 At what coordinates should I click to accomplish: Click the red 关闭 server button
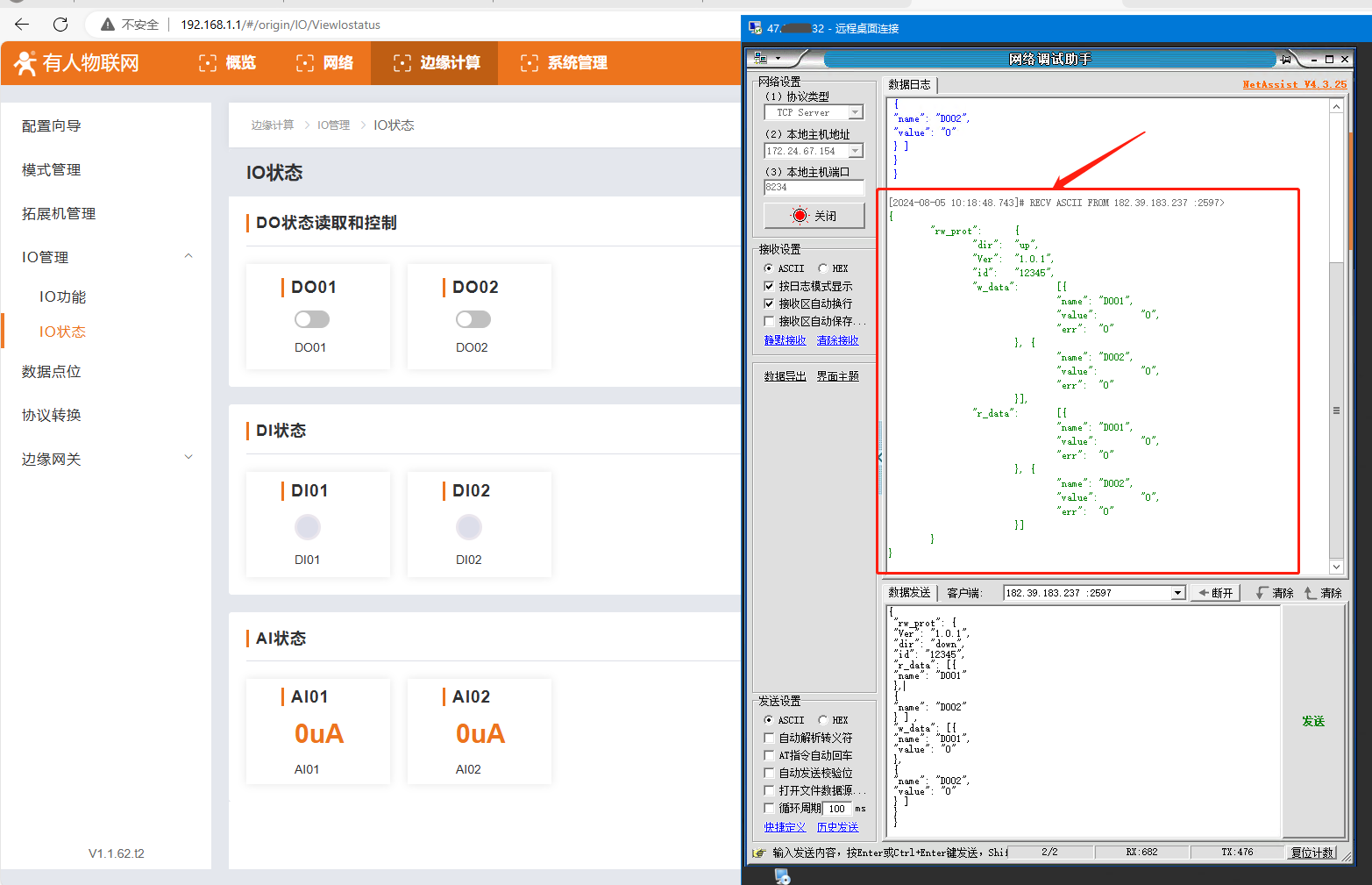(x=814, y=216)
